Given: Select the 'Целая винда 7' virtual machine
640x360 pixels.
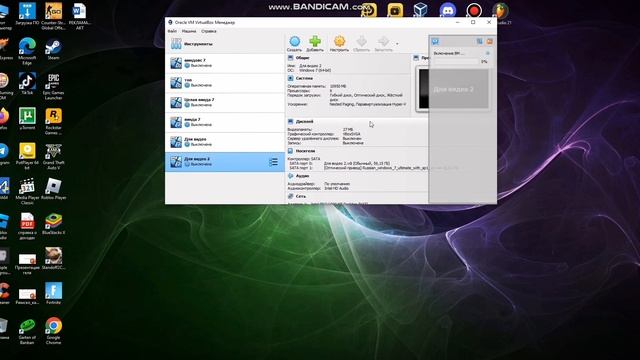Looking at the screenshot, I should pyautogui.click(x=225, y=102).
